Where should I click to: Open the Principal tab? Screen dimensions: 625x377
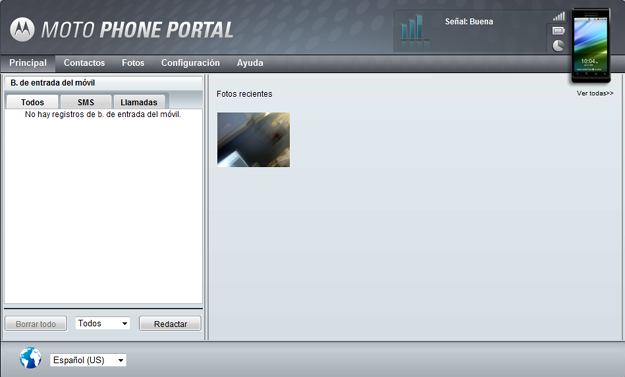pos(28,63)
